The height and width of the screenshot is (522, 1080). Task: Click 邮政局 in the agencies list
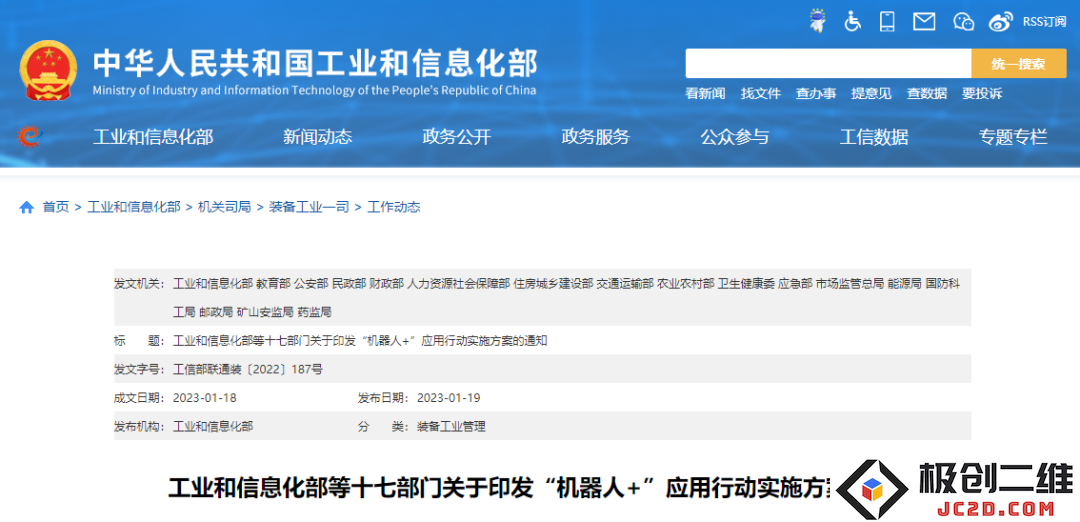[216, 313]
